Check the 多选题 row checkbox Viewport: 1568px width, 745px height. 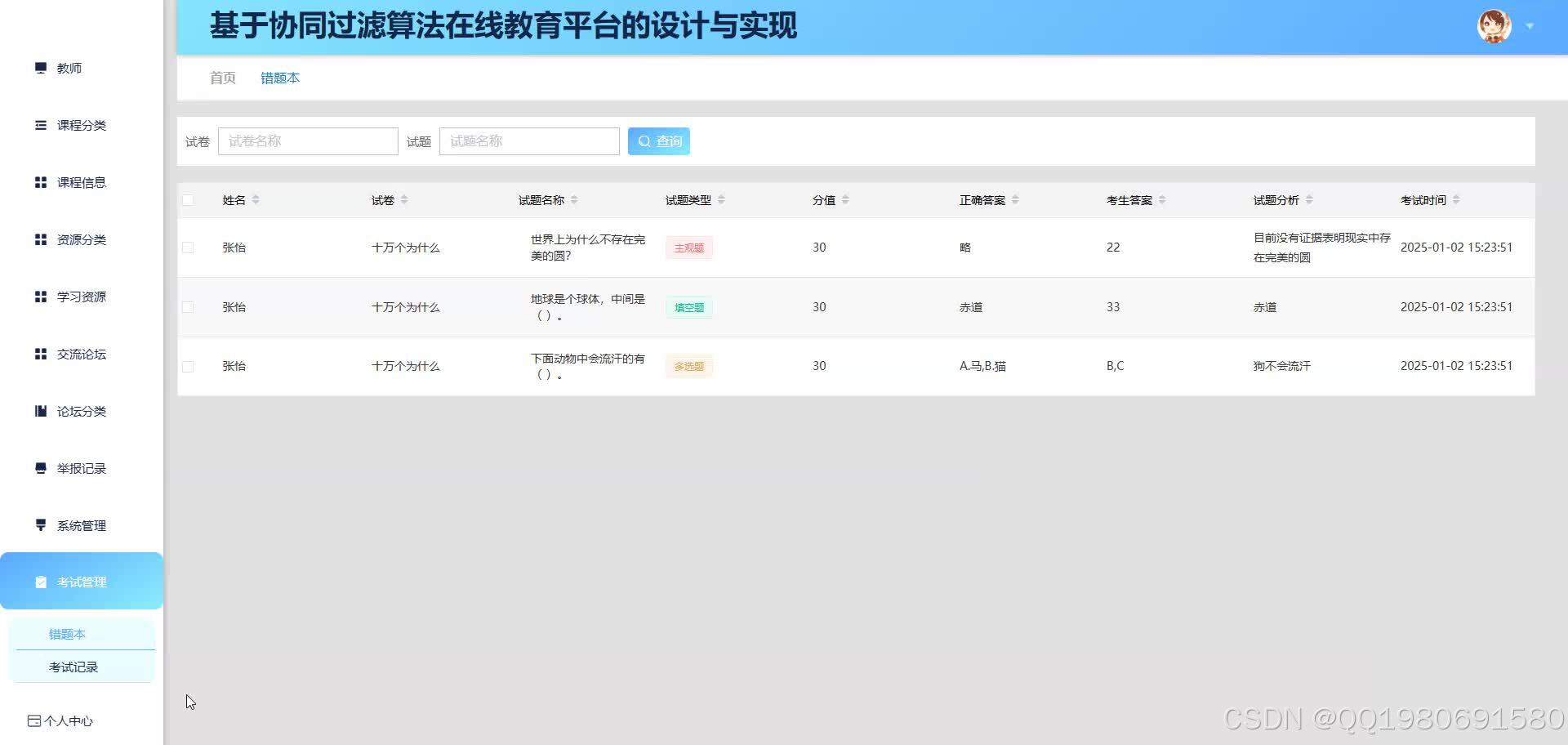pos(188,366)
